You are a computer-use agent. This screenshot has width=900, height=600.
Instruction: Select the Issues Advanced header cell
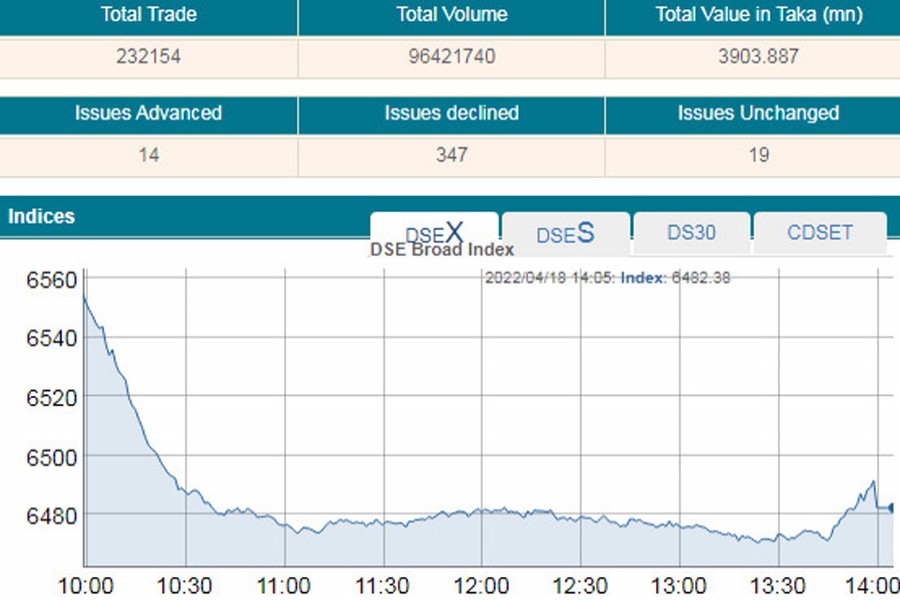tap(149, 113)
